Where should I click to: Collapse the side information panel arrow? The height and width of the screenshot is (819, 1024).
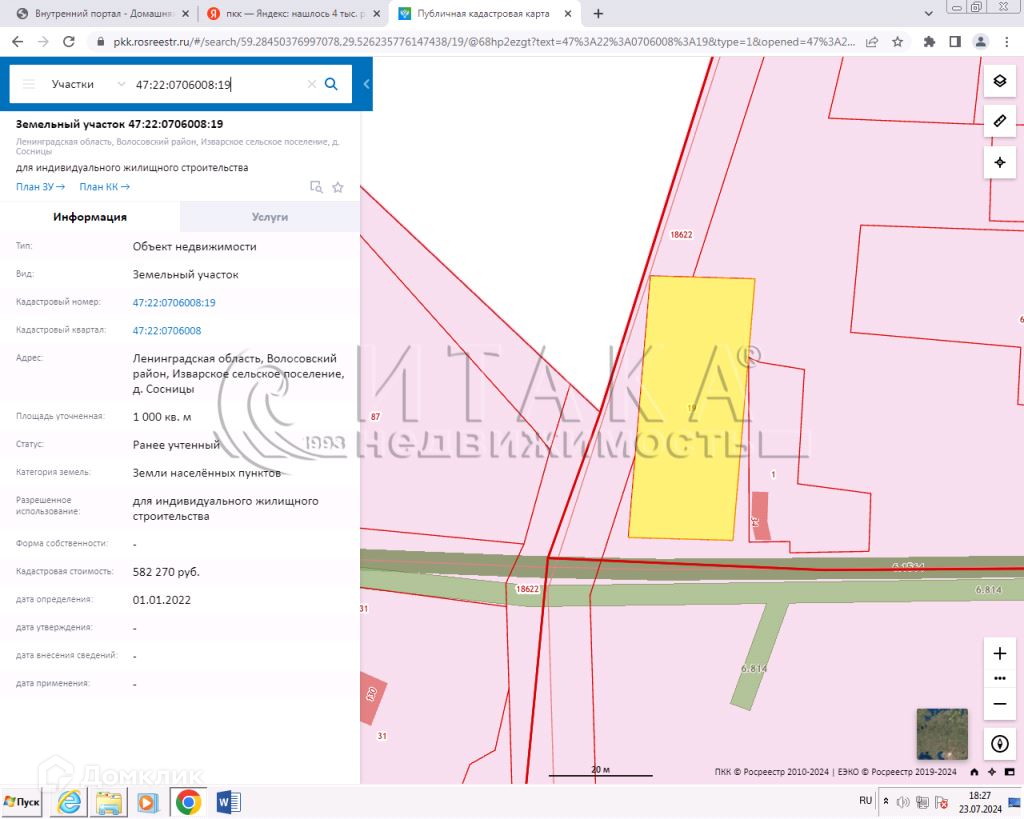tap(366, 84)
